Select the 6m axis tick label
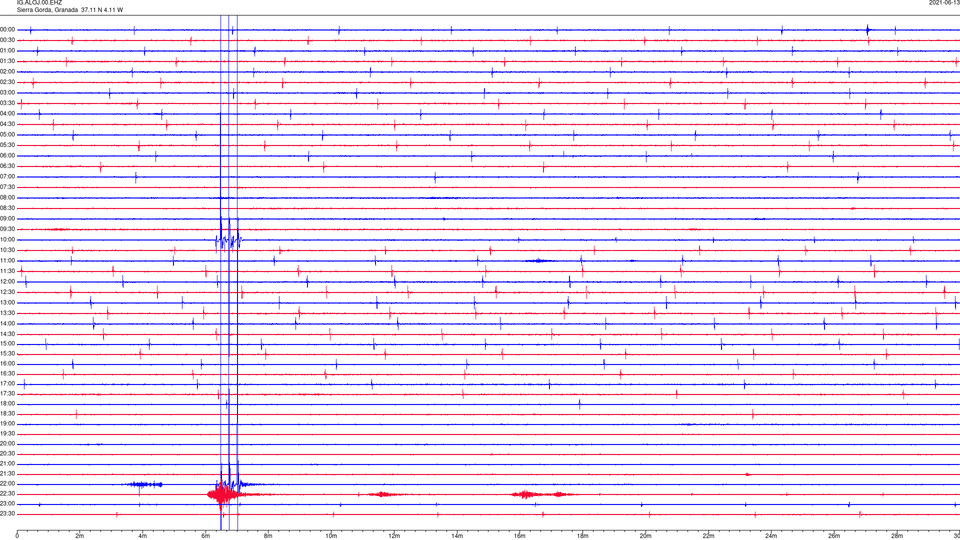 (x=205, y=536)
